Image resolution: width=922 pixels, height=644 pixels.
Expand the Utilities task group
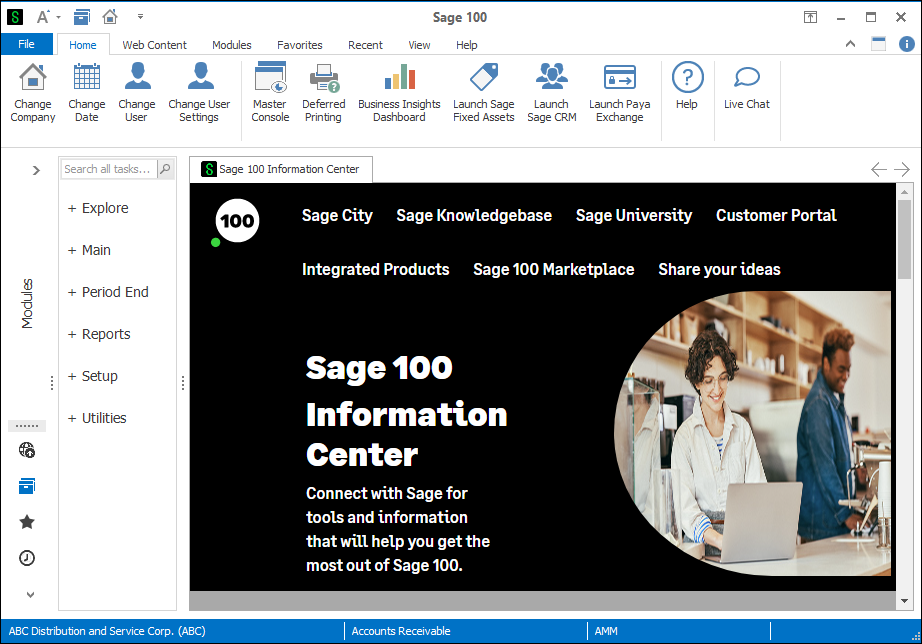97,418
